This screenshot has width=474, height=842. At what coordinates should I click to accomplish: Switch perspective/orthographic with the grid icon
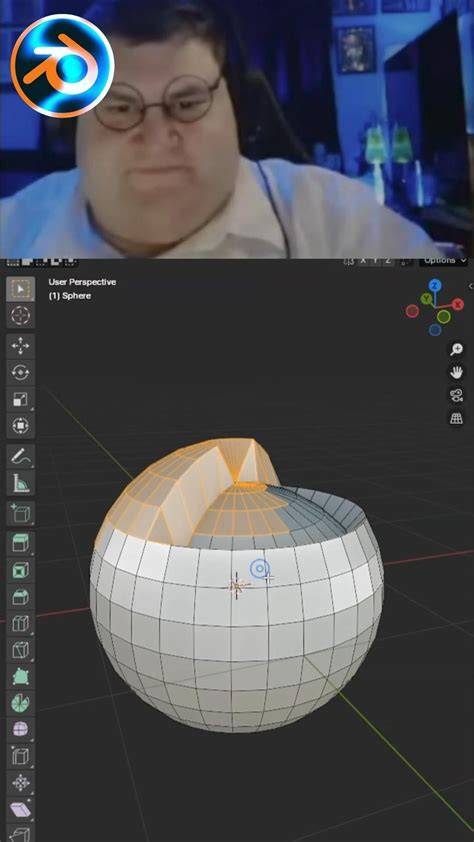point(456,419)
